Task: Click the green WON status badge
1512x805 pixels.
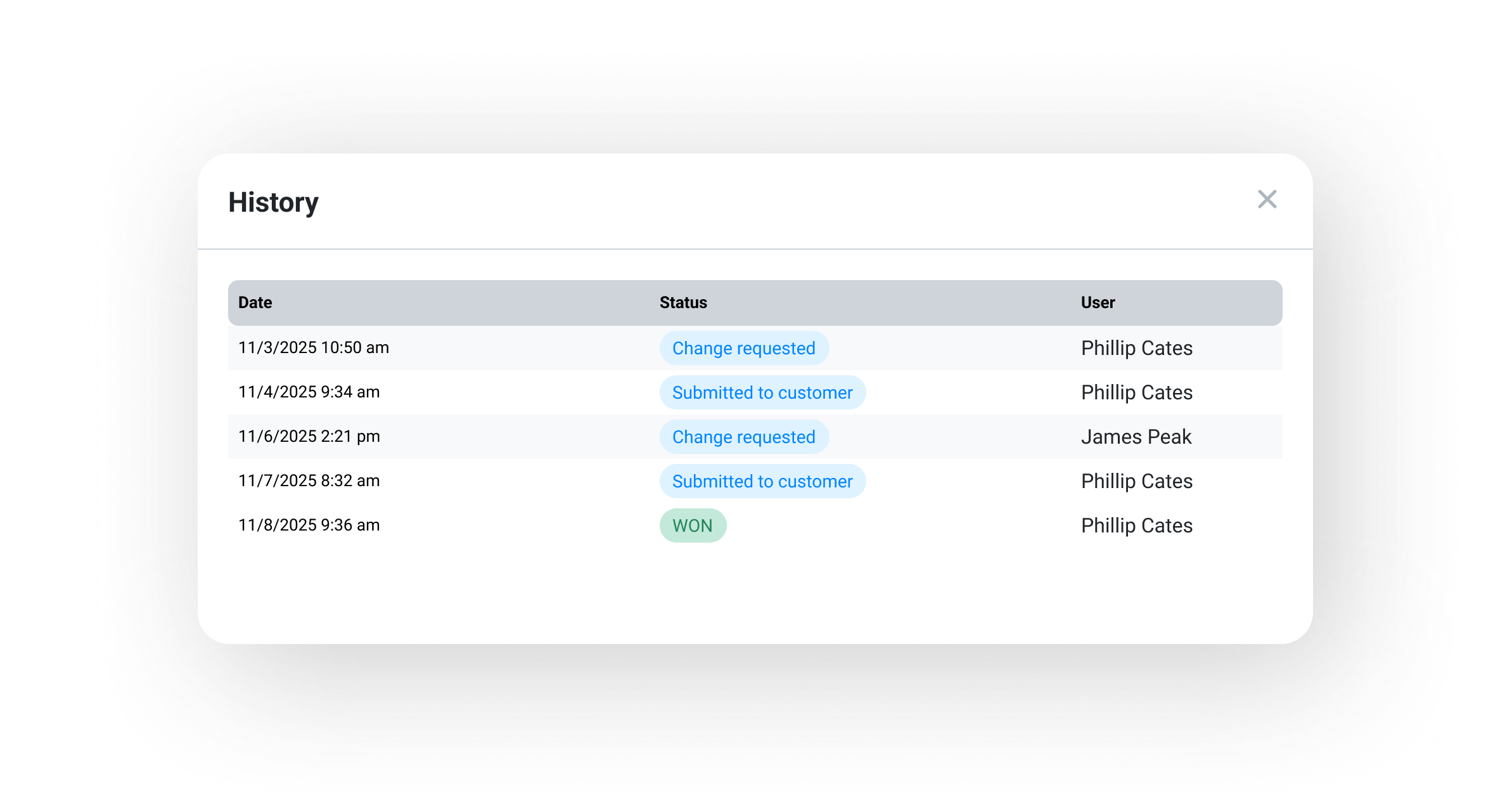Action: pyautogui.click(x=692, y=525)
